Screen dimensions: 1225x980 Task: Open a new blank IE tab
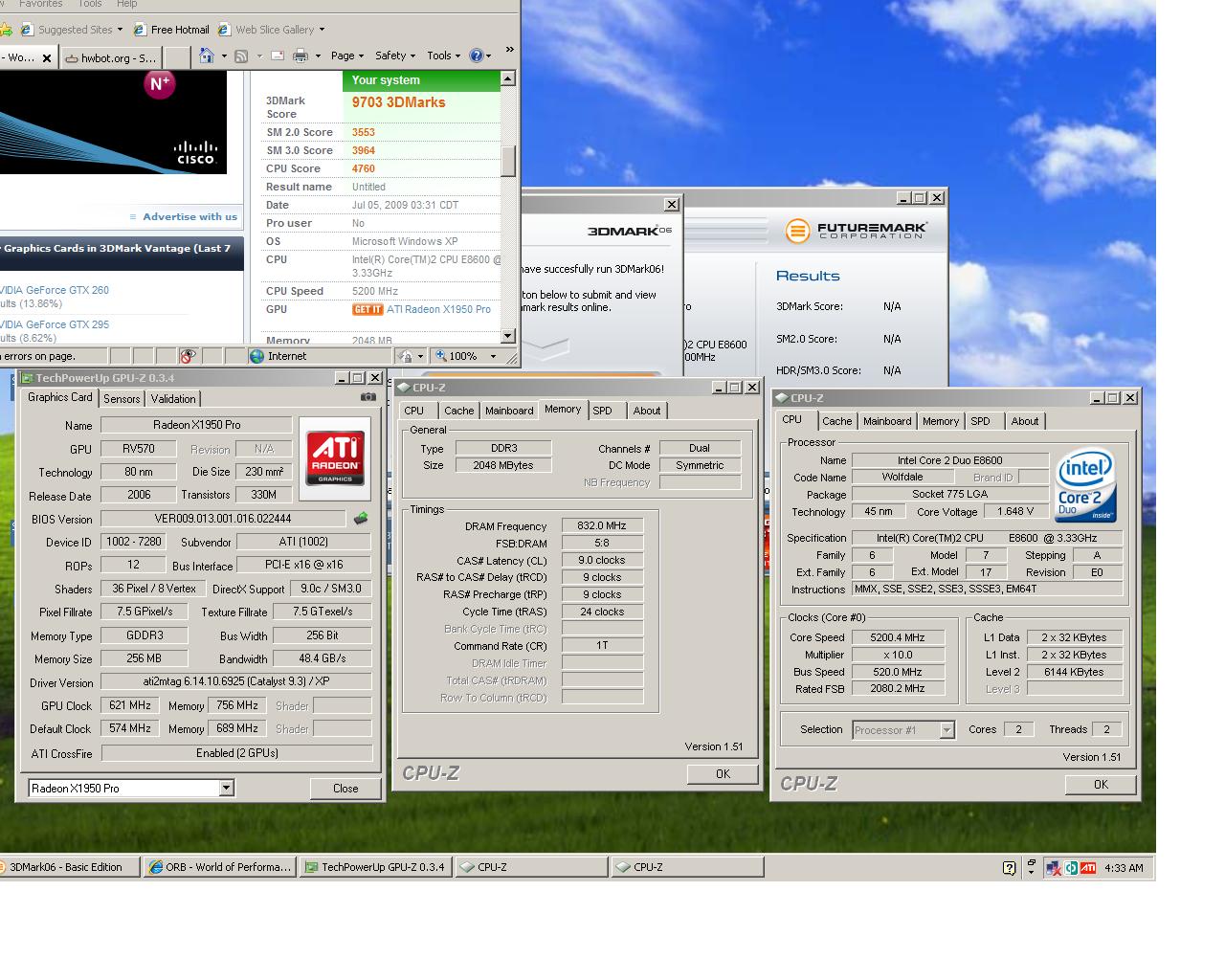coord(176,58)
